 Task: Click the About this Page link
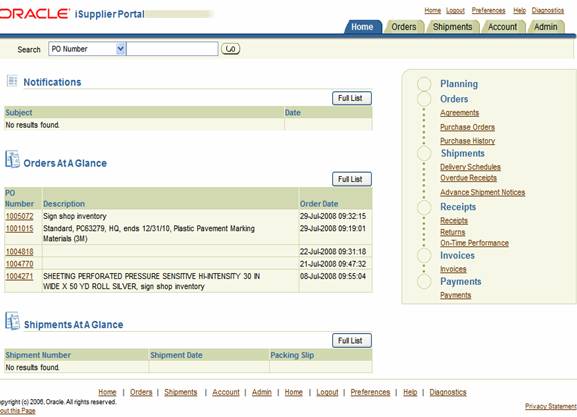pos(18,411)
